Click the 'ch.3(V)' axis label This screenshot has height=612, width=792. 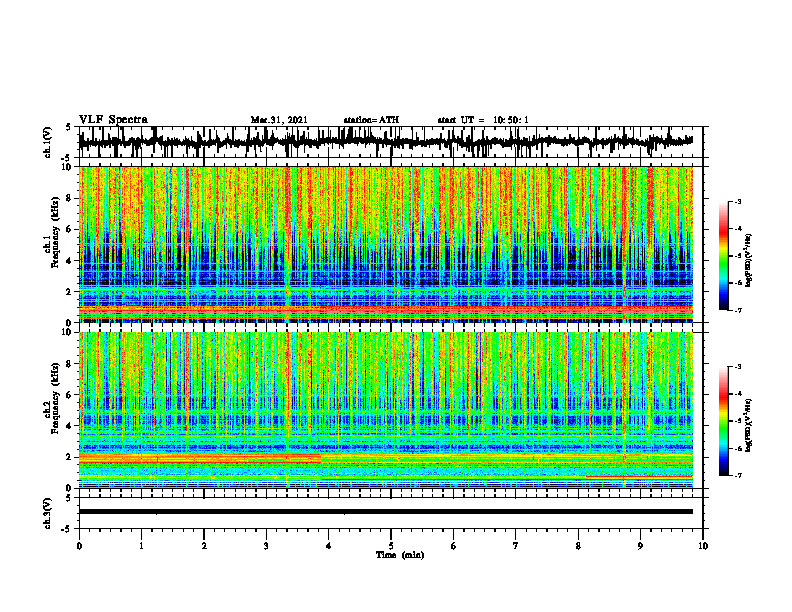pyautogui.click(x=47, y=514)
